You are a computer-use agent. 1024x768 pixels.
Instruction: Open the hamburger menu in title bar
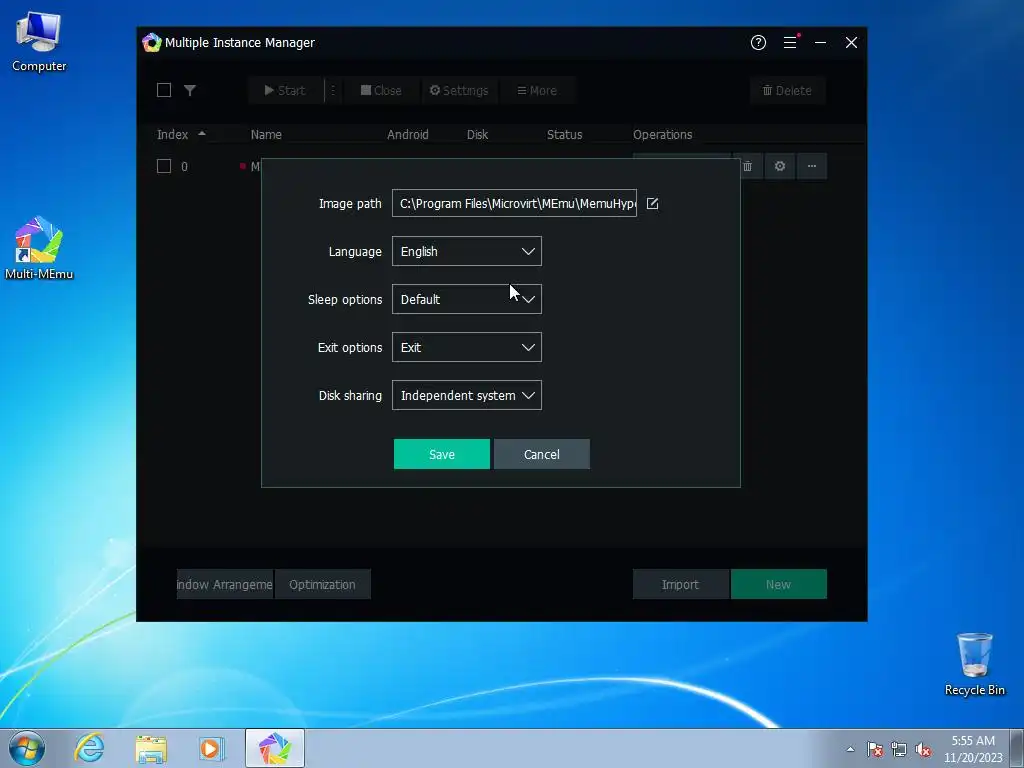click(x=790, y=42)
